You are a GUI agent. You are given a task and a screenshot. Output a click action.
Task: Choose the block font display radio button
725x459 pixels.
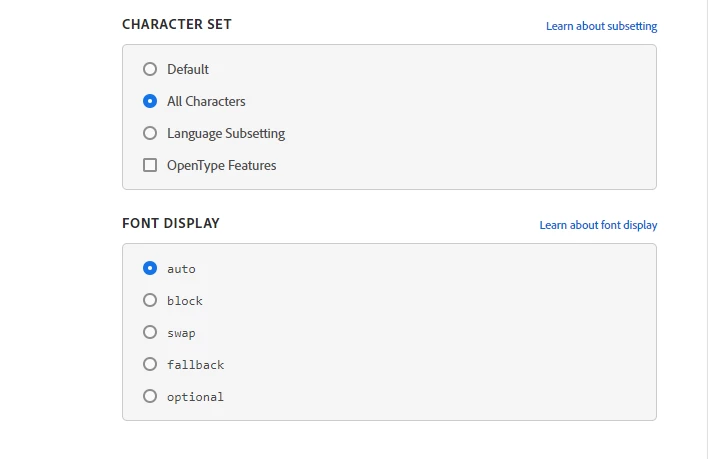[x=150, y=300]
